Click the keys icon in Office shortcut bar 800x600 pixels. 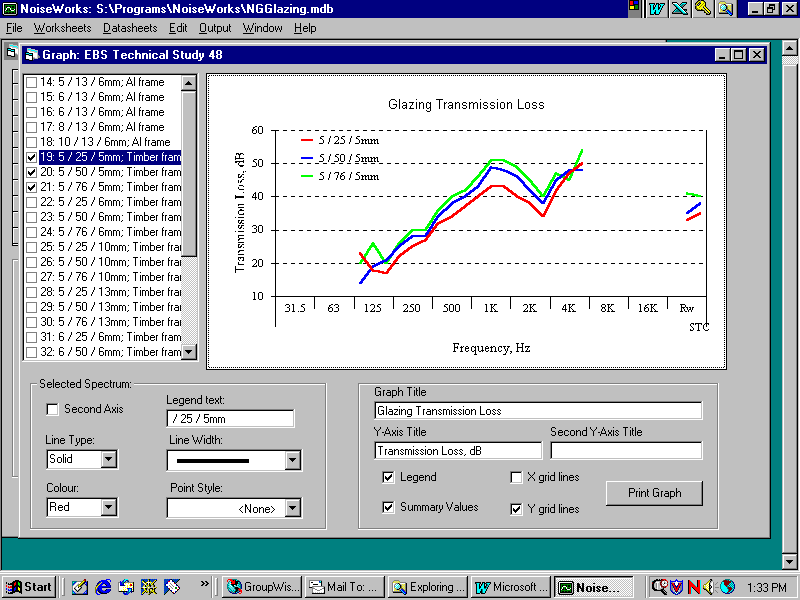point(703,9)
